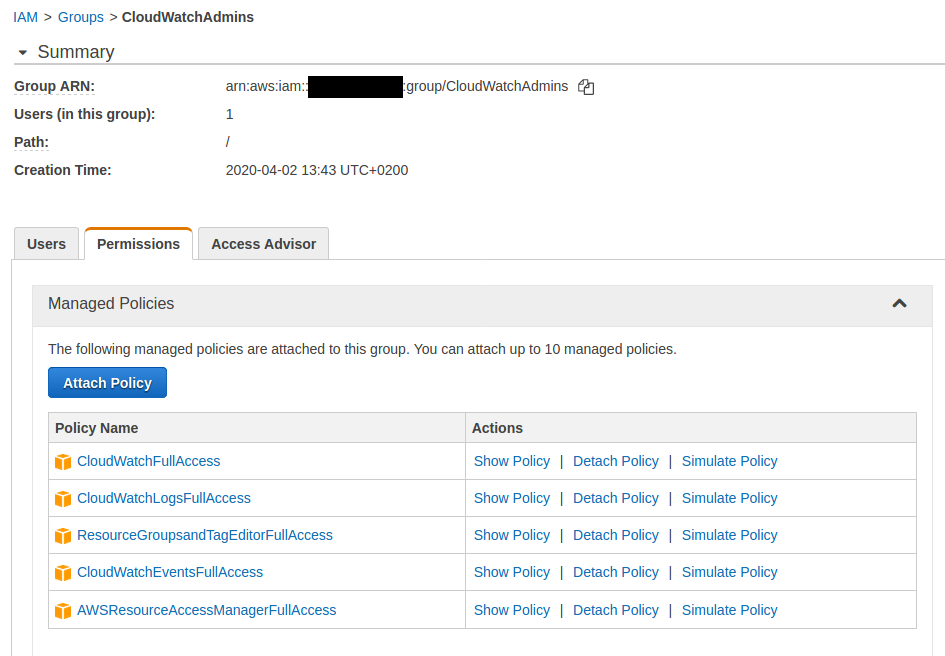Screen dimensions: 945x656
Task: Simulate Policy for CloudWatchLogsFullAccess
Action: coord(729,498)
